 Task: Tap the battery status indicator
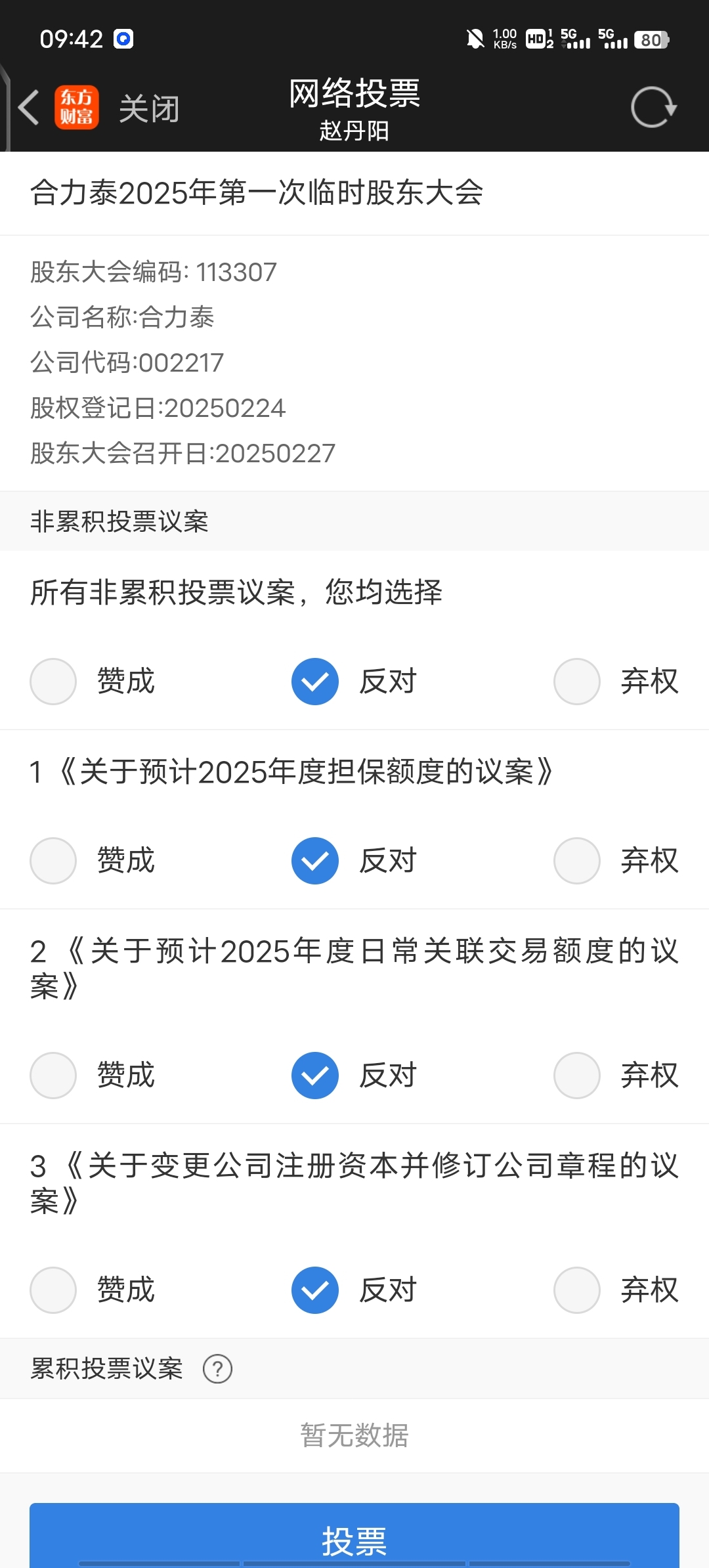(x=651, y=40)
